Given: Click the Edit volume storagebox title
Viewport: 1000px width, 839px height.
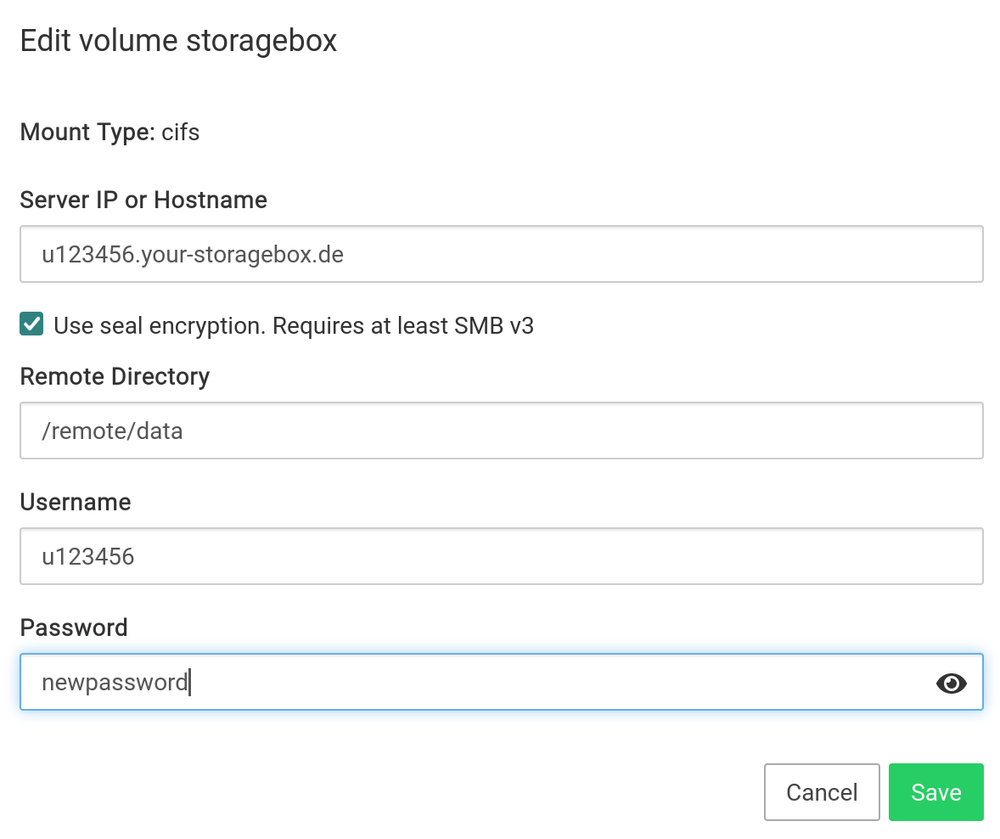Looking at the screenshot, I should (x=178, y=41).
